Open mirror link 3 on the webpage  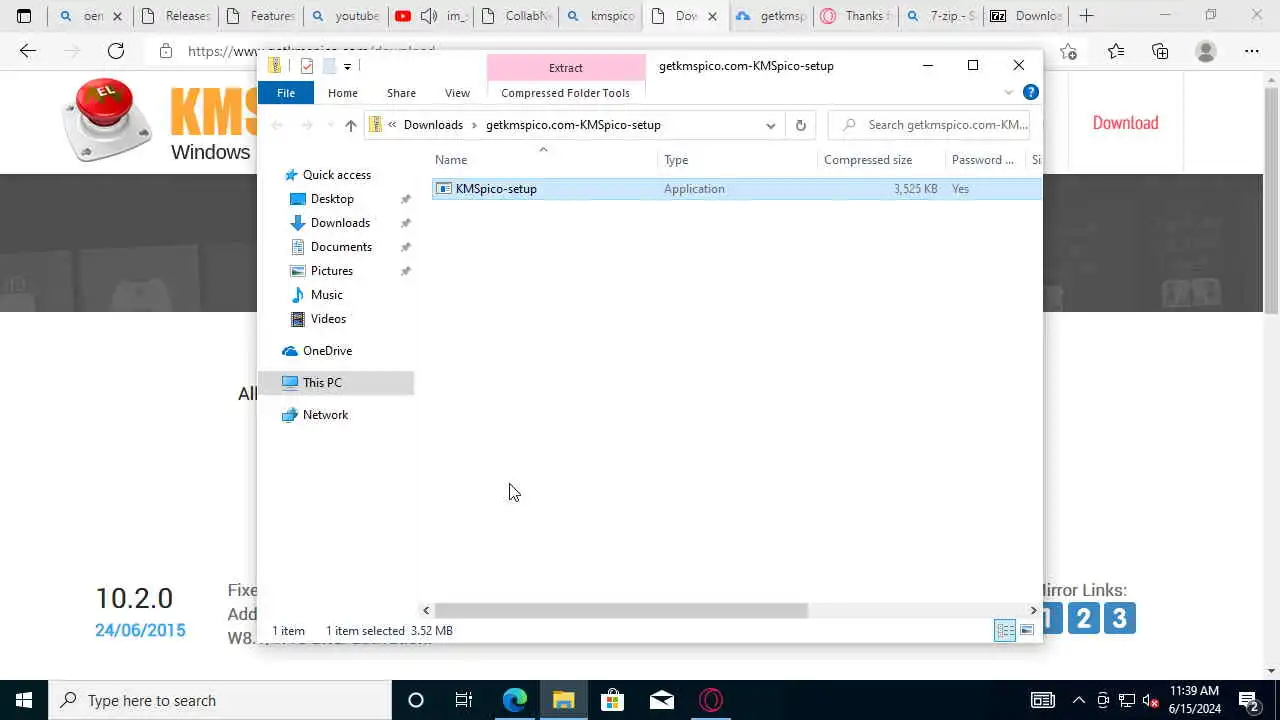[1119, 619]
